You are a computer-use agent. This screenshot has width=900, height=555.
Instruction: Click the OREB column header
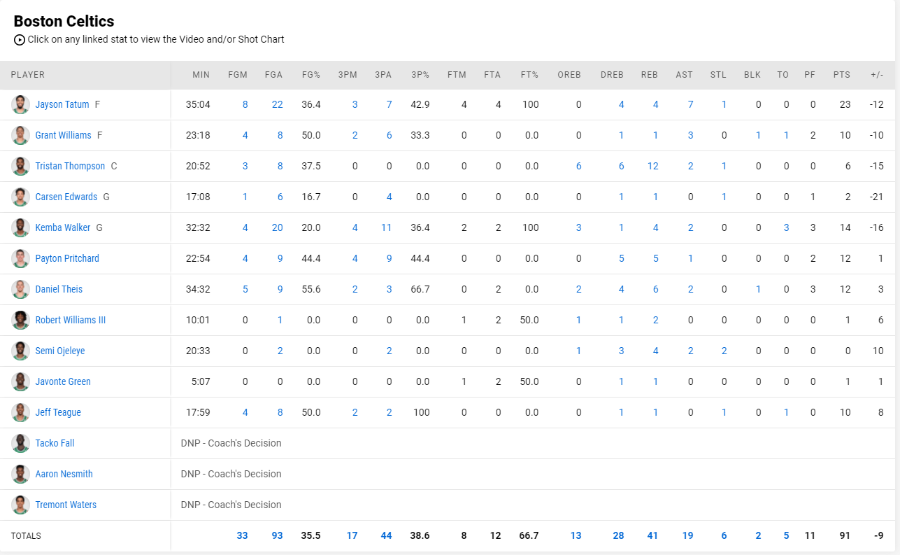[569, 75]
